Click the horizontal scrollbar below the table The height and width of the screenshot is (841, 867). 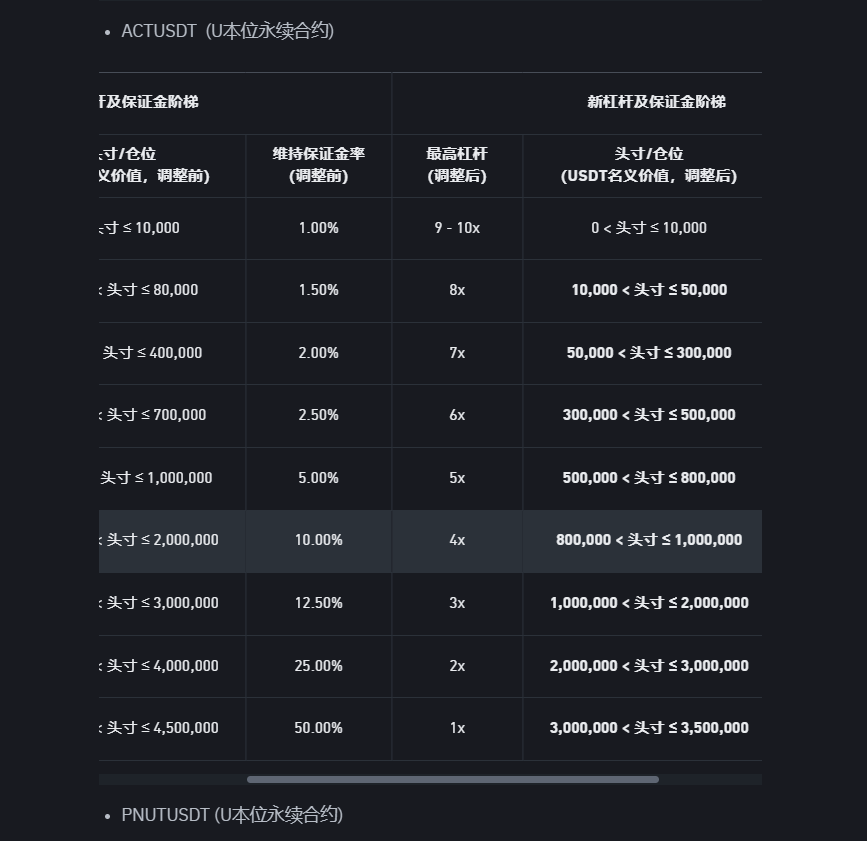(452, 779)
